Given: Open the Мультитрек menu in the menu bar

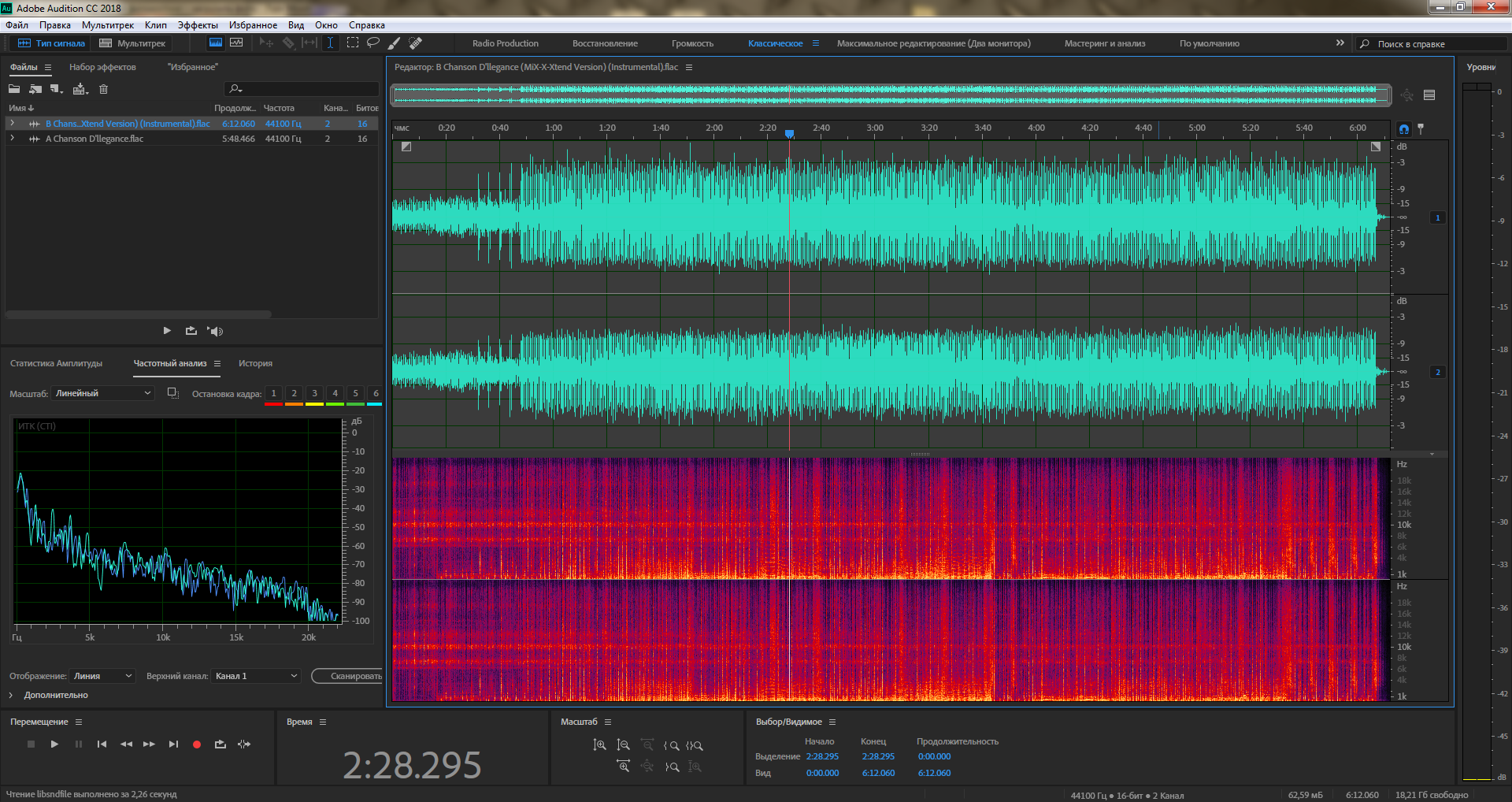Looking at the screenshot, I should pyautogui.click(x=108, y=25).
